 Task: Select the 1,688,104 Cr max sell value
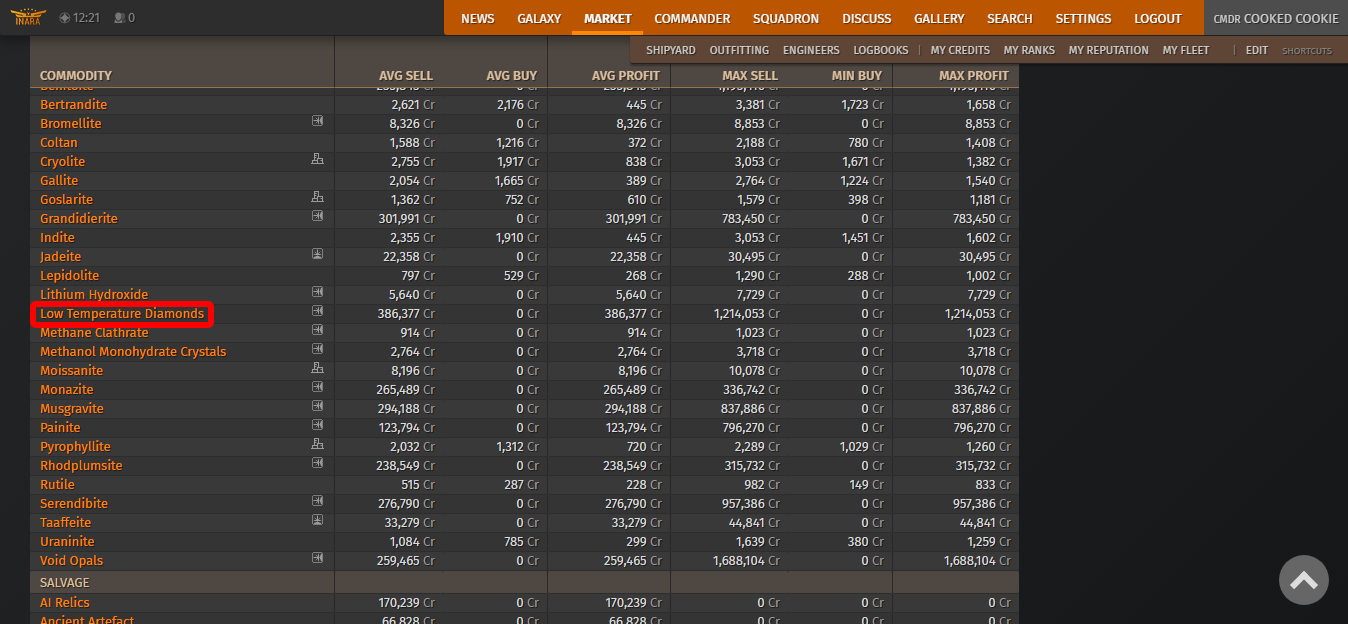[744, 561]
